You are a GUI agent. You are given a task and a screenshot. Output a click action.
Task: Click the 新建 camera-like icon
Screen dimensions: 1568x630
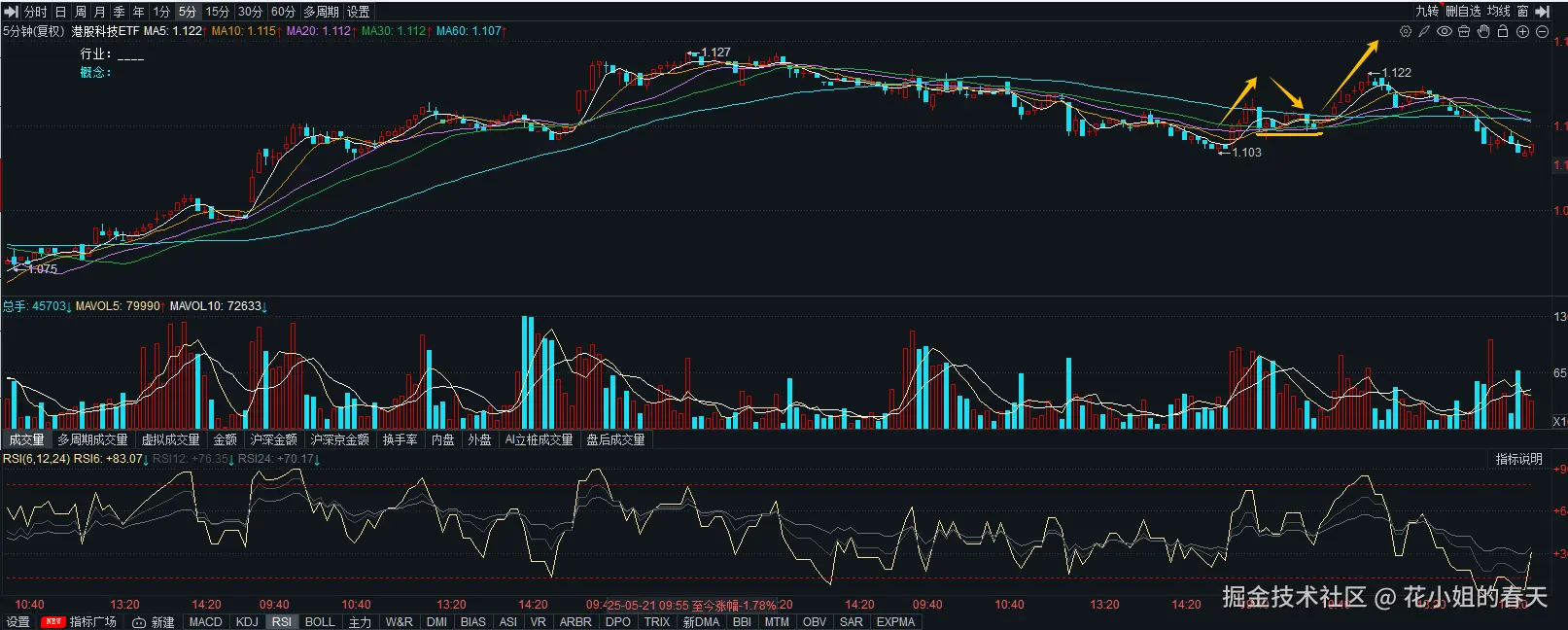click(x=139, y=622)
